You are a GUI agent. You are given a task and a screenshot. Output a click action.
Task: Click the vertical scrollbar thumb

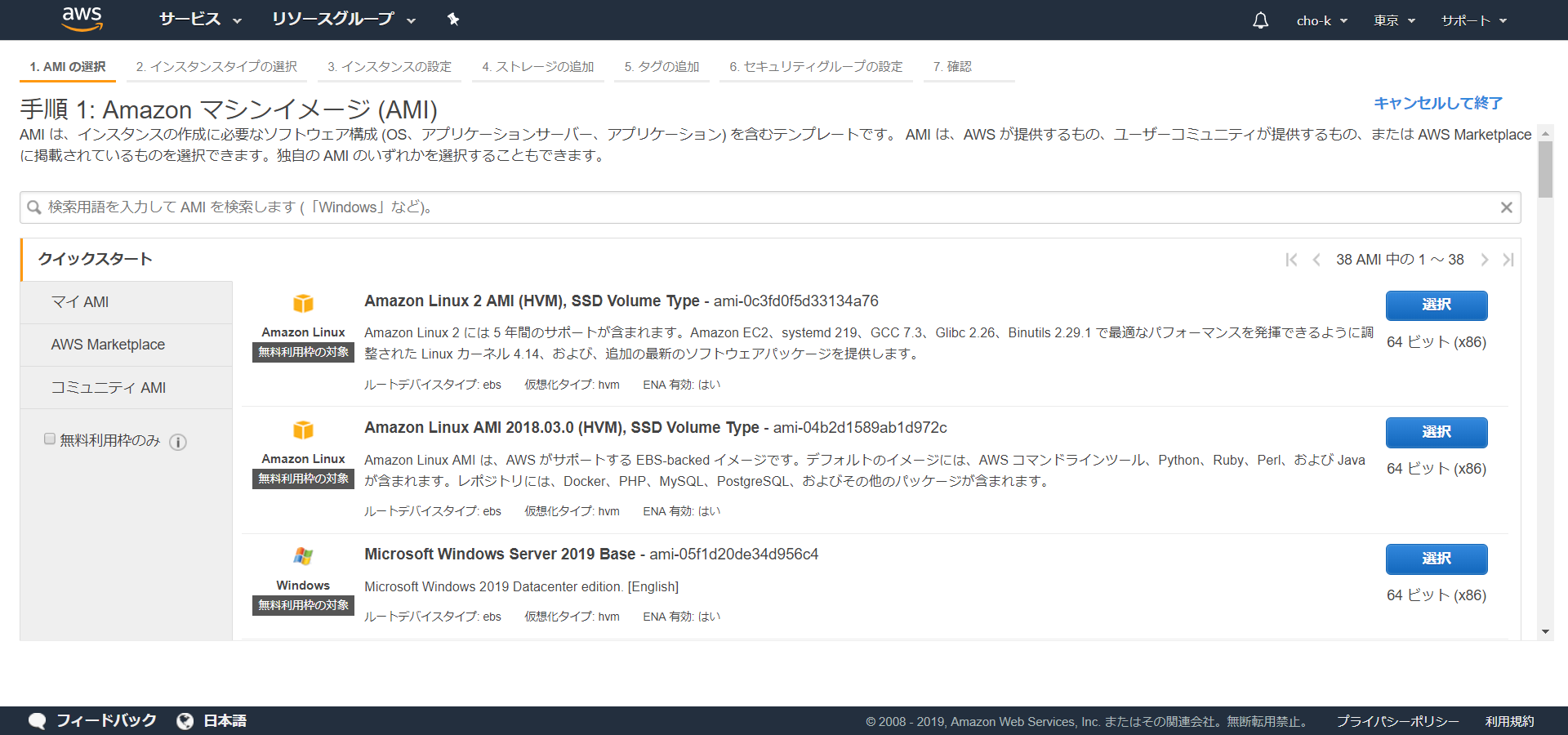click(x=1545, y=169)
